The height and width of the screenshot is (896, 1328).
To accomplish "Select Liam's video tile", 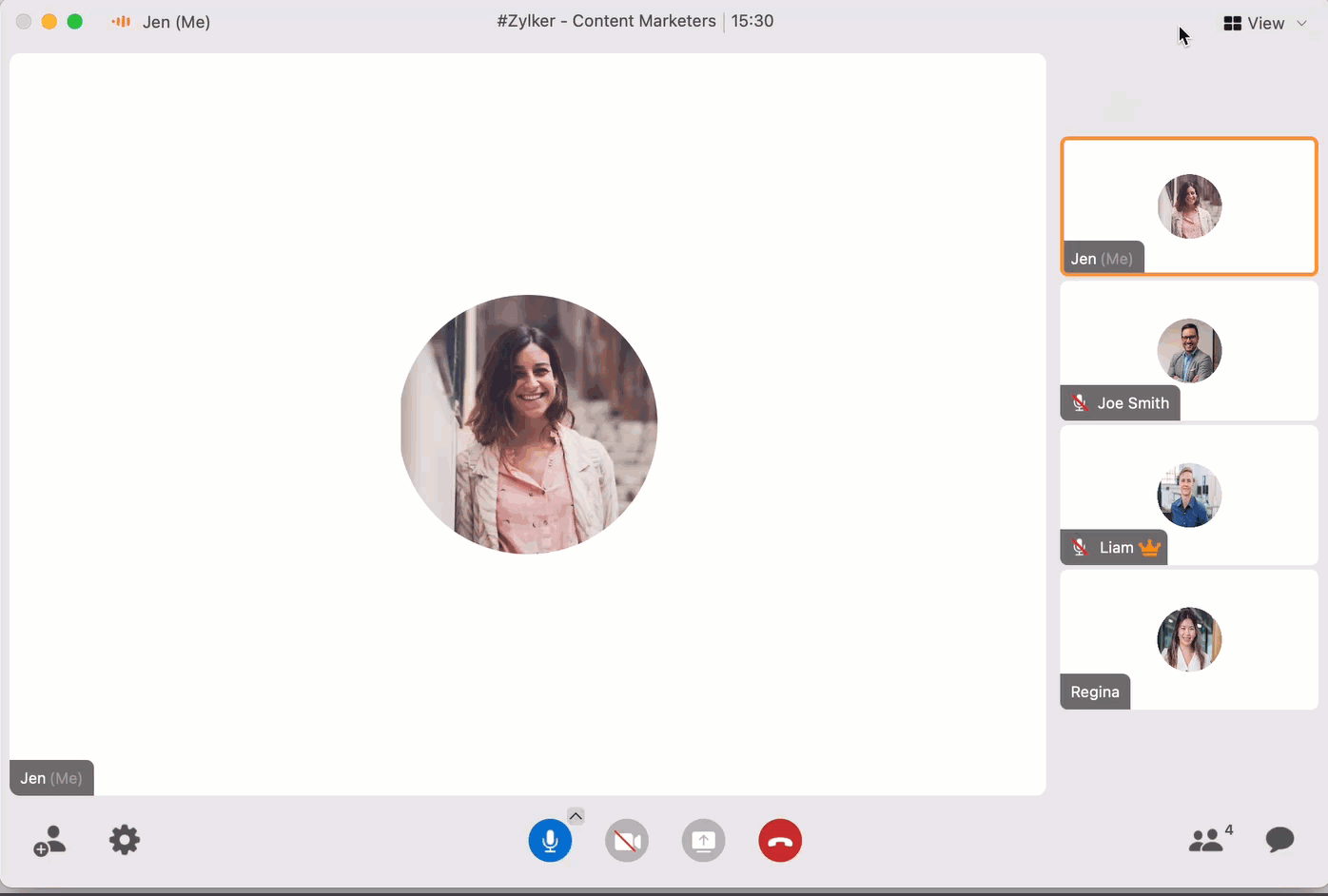I will [x=1189, y=495].
